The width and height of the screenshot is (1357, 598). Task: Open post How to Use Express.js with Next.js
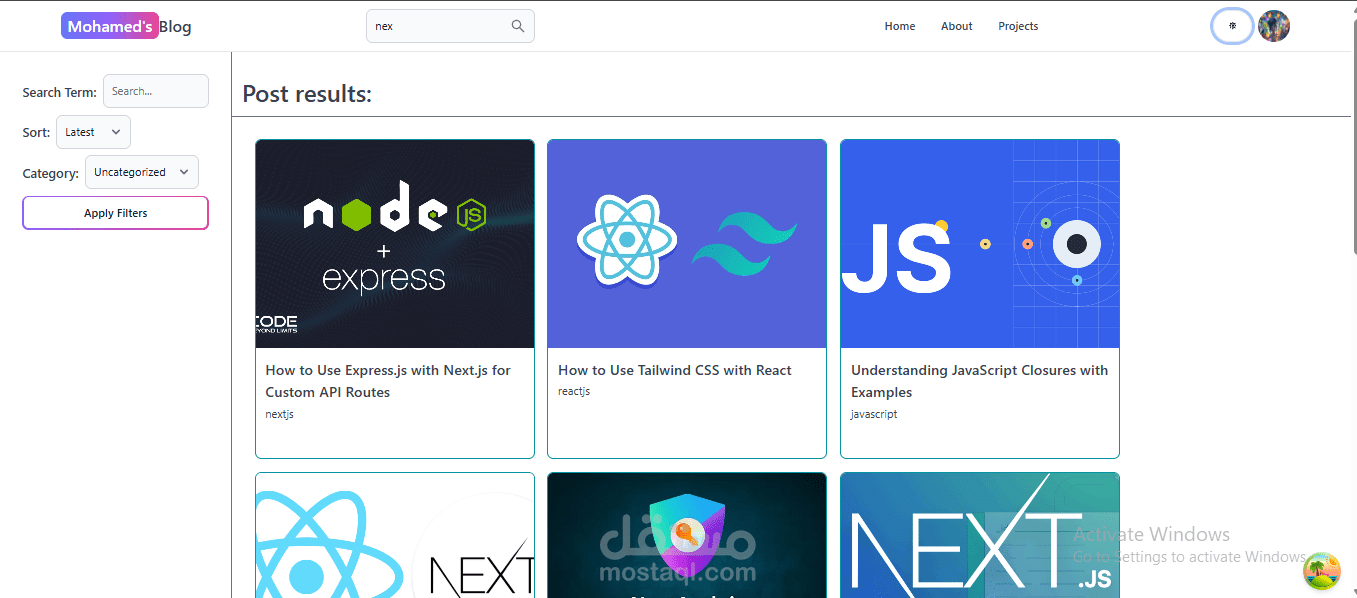click(388, 381)
